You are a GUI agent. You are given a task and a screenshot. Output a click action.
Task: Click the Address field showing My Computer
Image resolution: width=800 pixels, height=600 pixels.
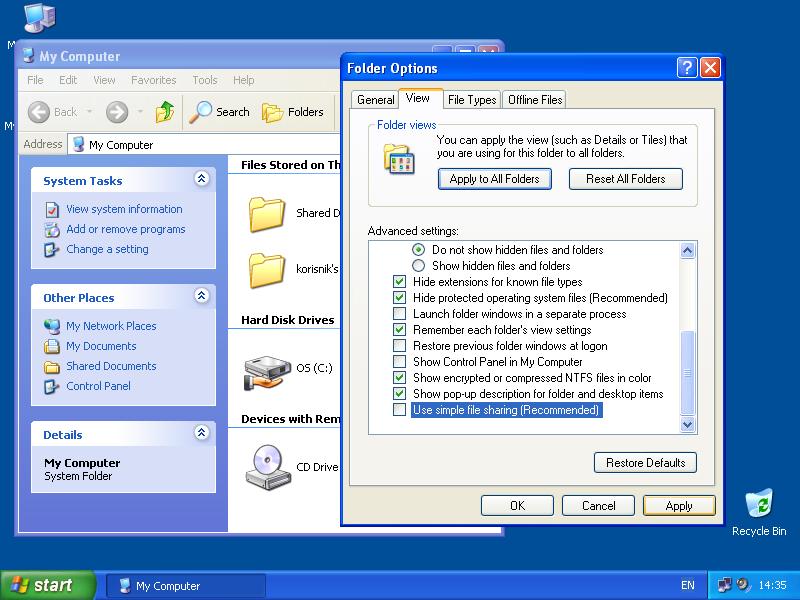click(206, 144)
